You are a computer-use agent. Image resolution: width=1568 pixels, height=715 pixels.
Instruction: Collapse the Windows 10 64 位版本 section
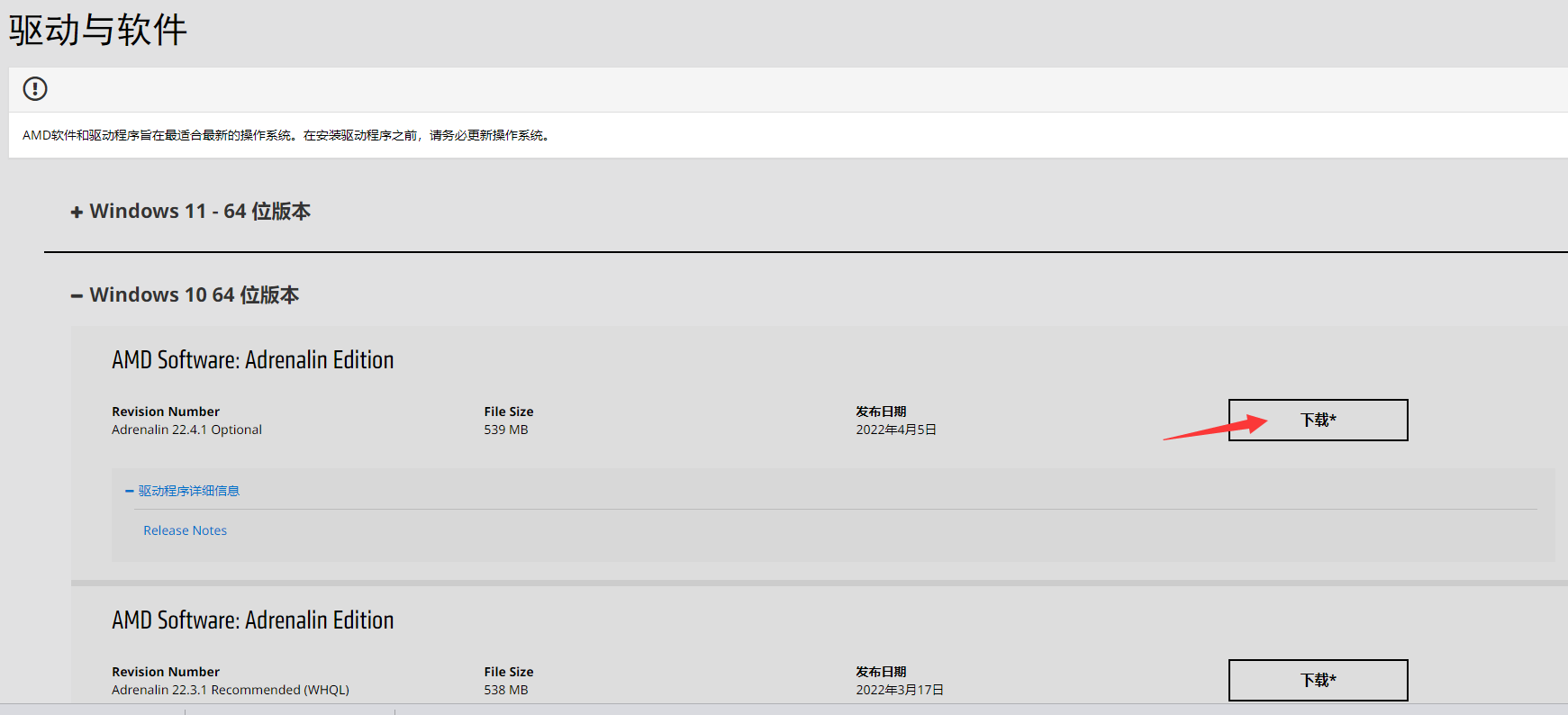pyautogui.click(x=185, y=295)
